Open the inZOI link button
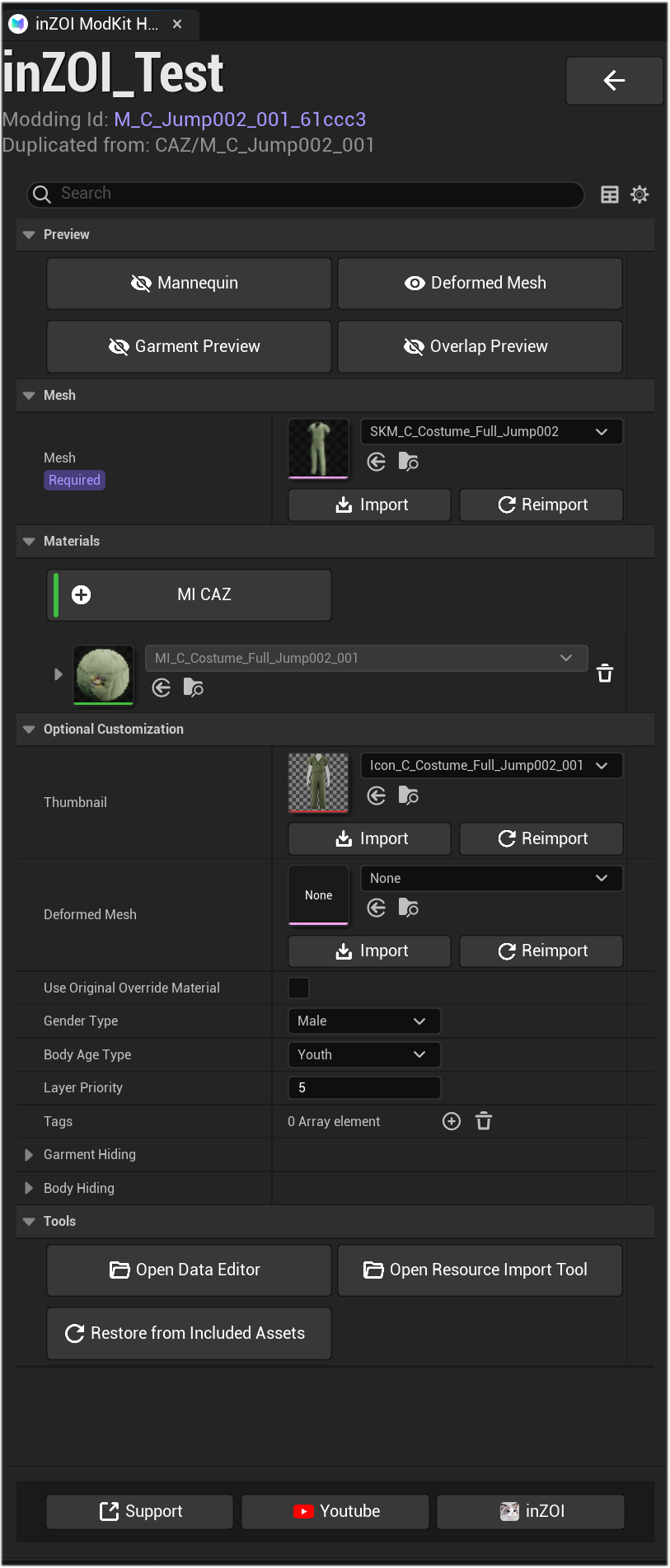The image size is (670, 1568). 531,1511
